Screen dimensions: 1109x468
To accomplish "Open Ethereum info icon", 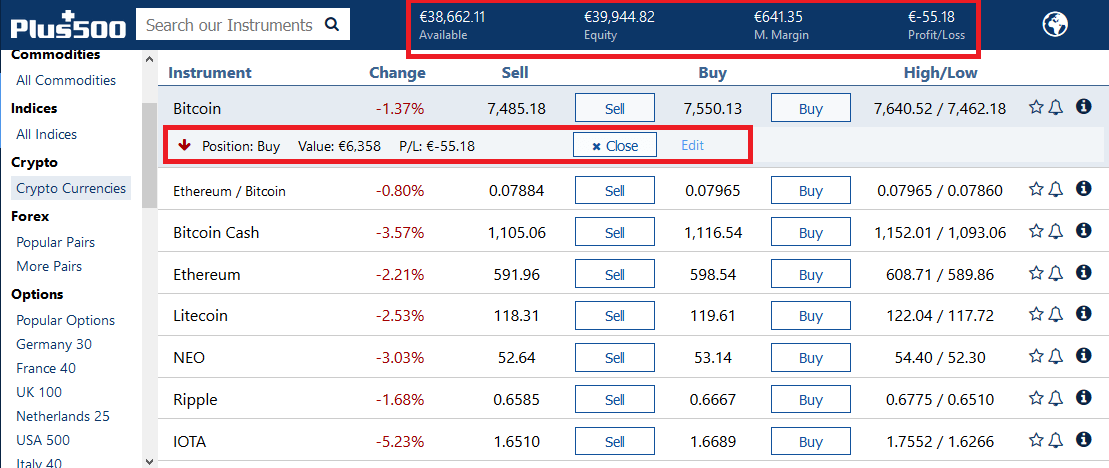I will click(1083, 272).
